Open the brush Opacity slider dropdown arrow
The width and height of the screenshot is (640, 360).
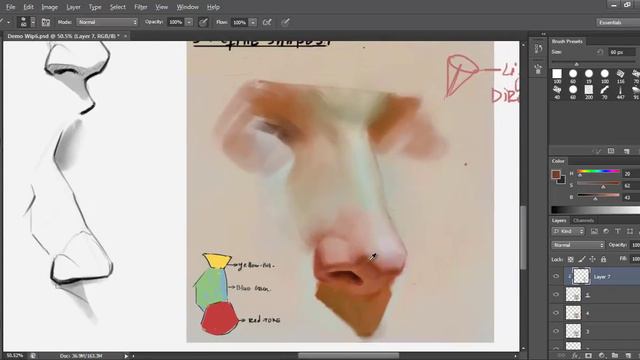coord(189,22)
